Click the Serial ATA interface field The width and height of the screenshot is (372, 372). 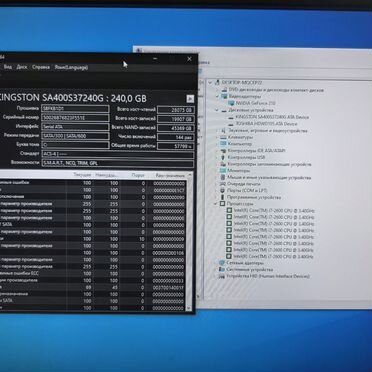tap(75, 127)
